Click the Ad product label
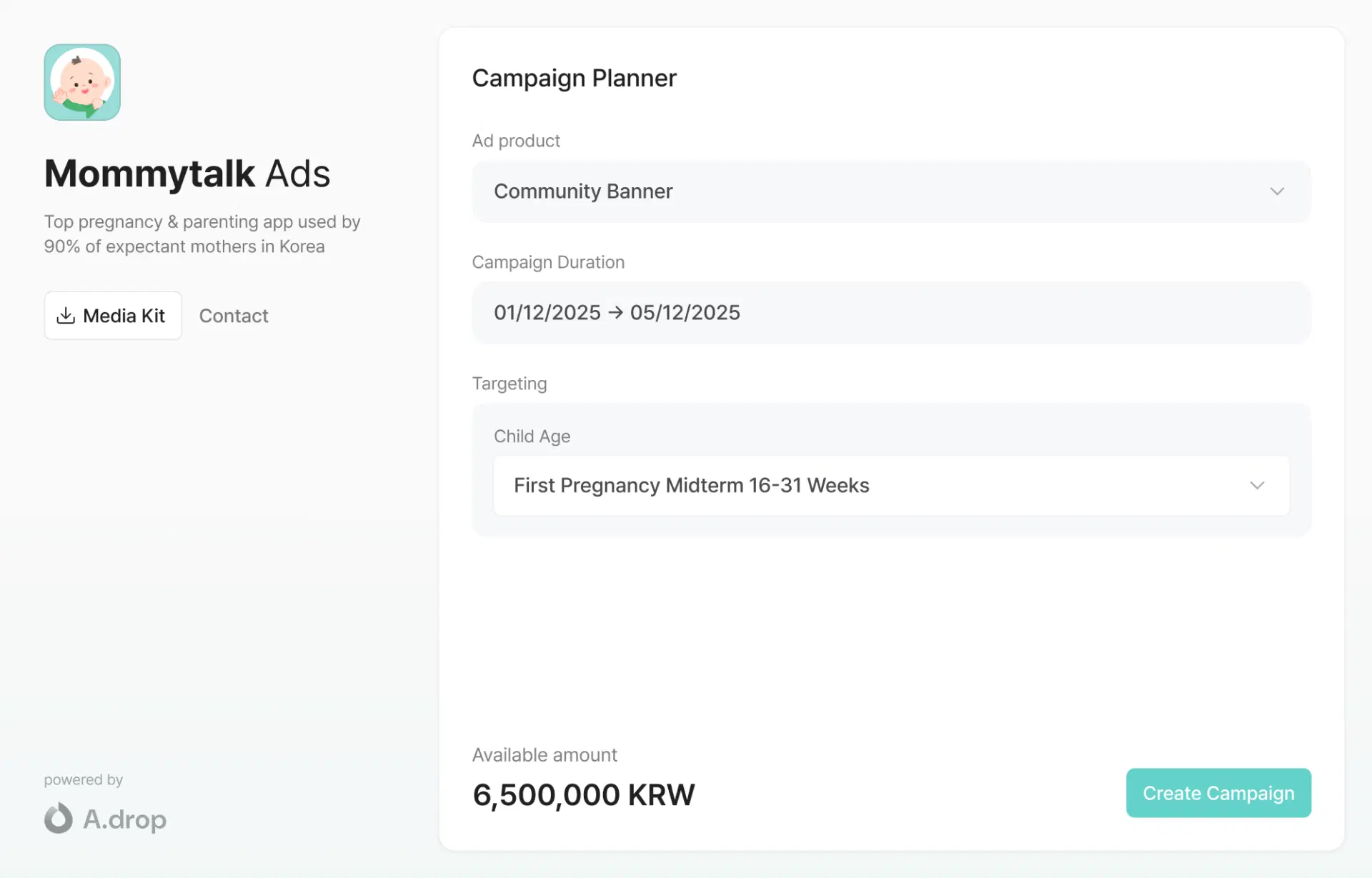 pos(516,141)
